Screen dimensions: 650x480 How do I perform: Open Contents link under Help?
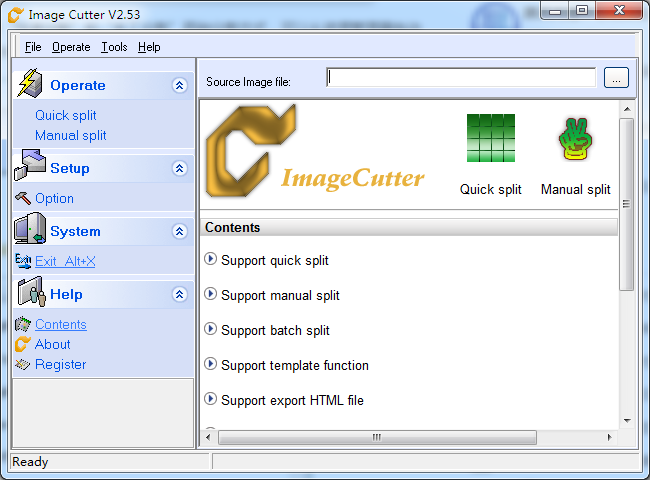tap(61, 324)
